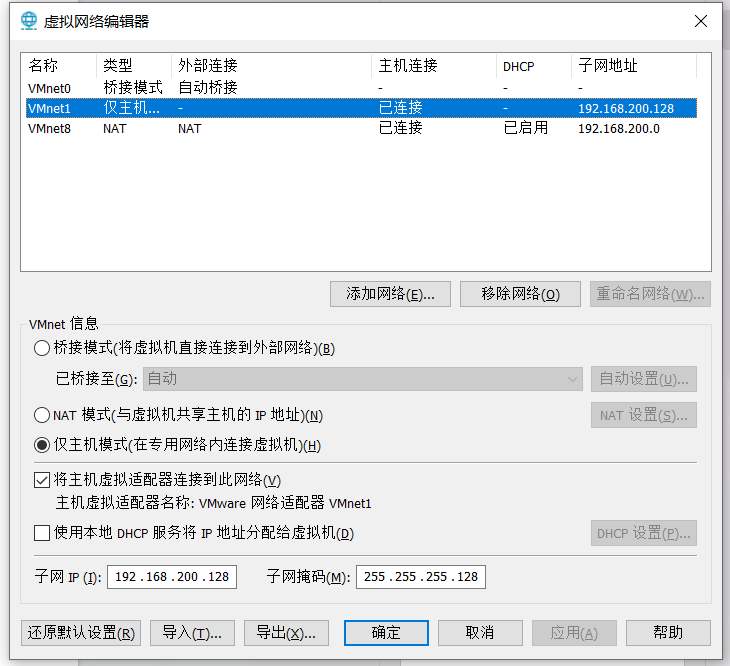The height and width of the screenshot is (666, 730).
Task: Select the VMnet1 host-only network row
Action: click(x=361, y=108)
